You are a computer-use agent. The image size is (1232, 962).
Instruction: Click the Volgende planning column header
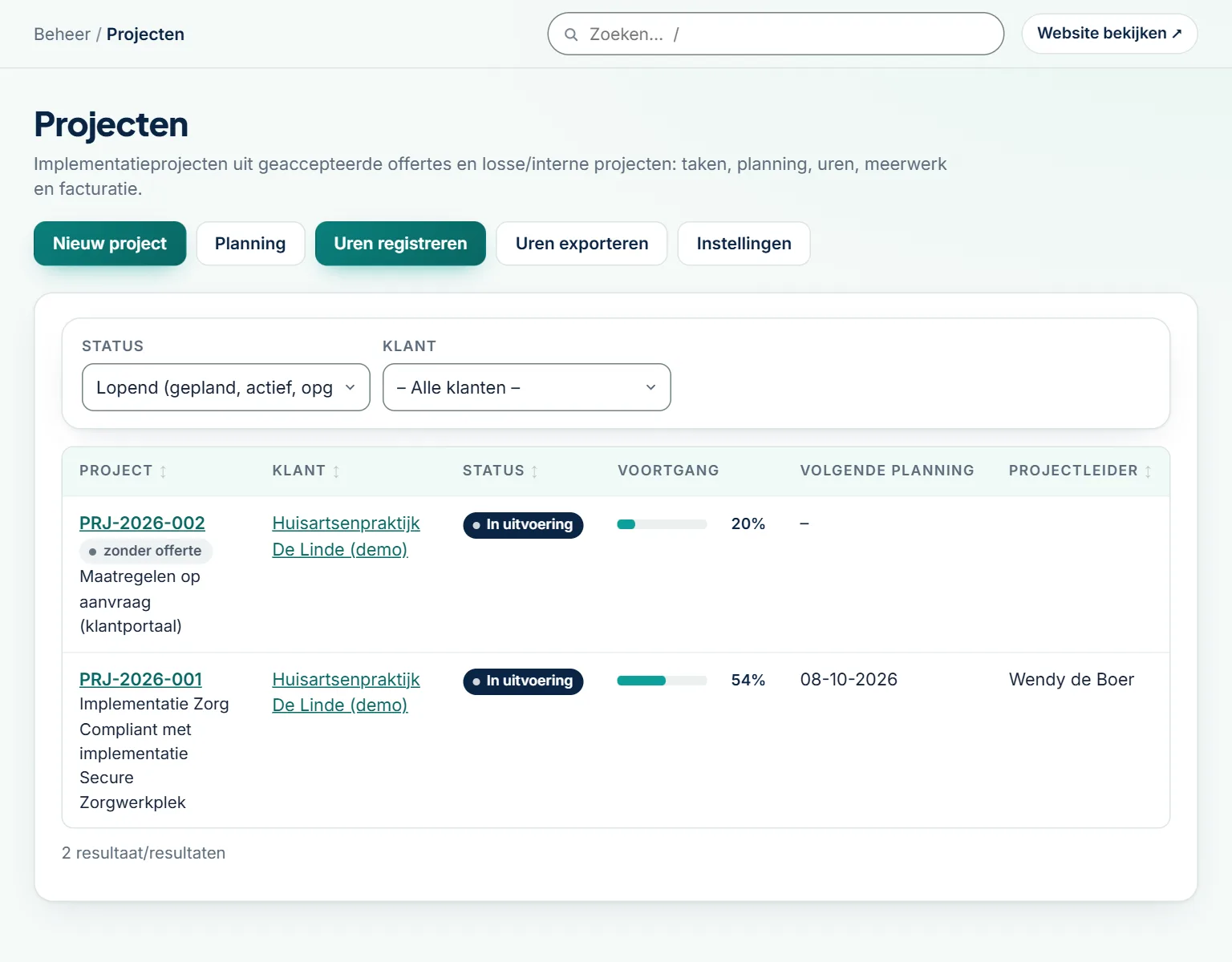(887, 471)
